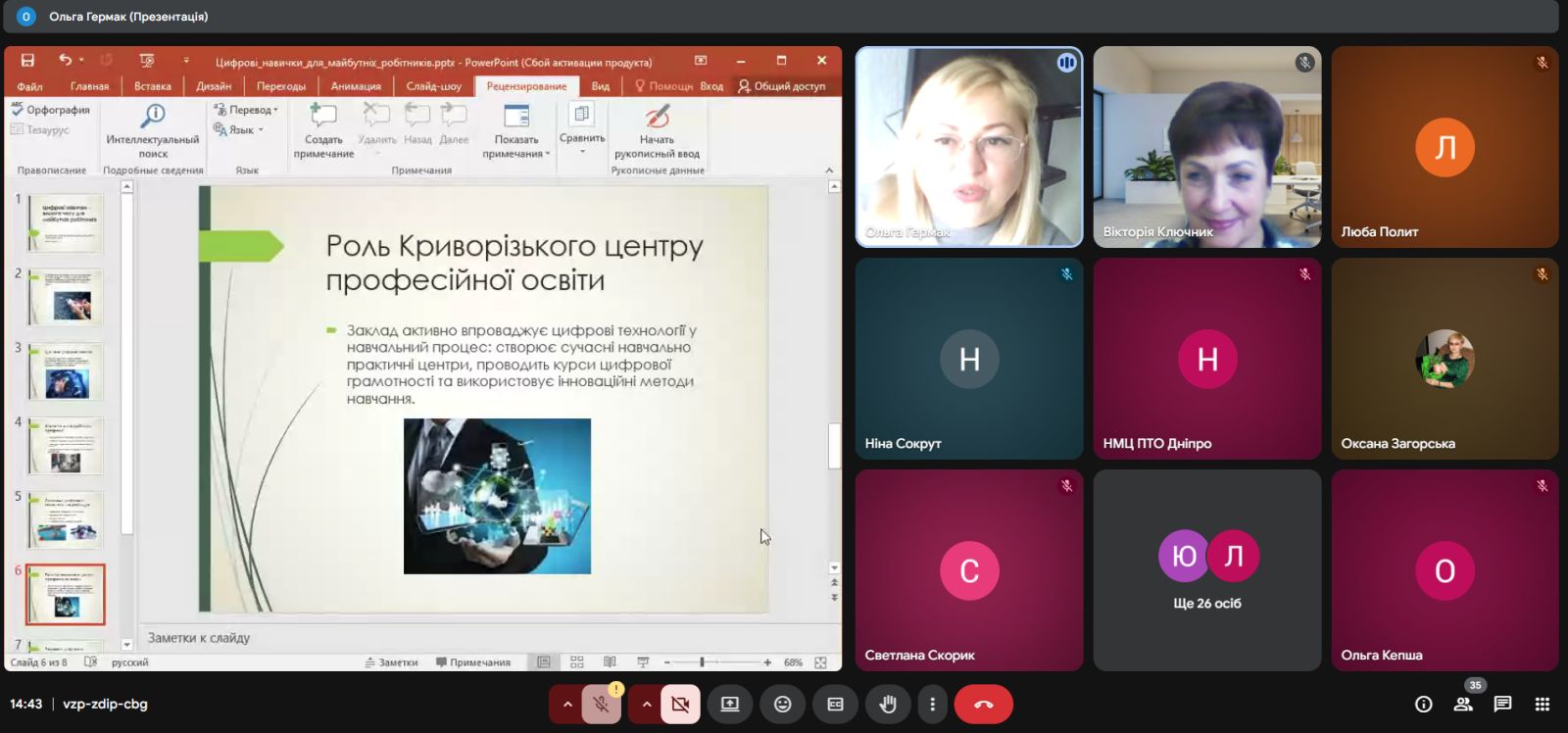Open chat with everyone panel
1568x733 pixels.
[1502, 704]
